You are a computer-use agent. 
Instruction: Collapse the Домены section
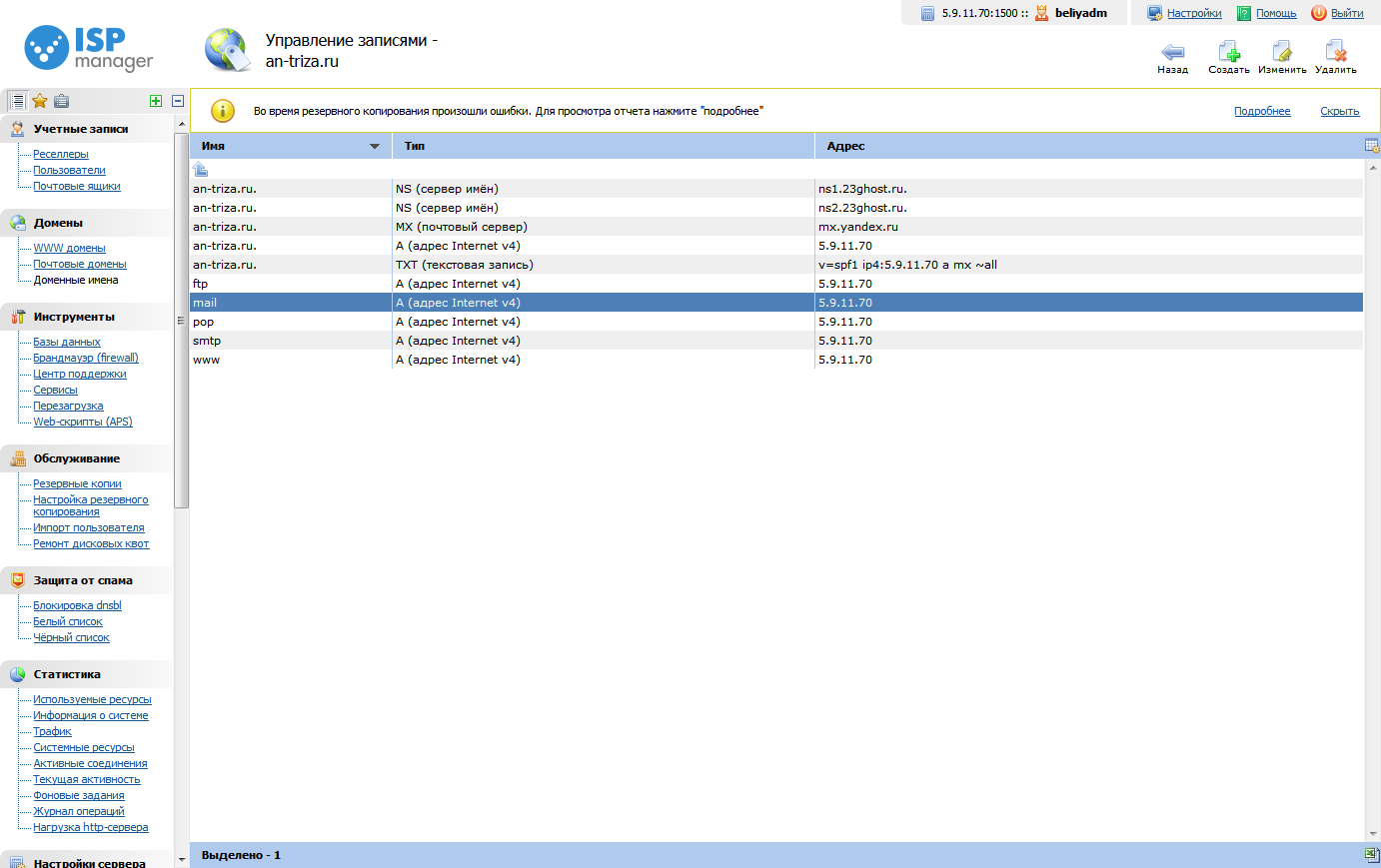tap(86, 223)
